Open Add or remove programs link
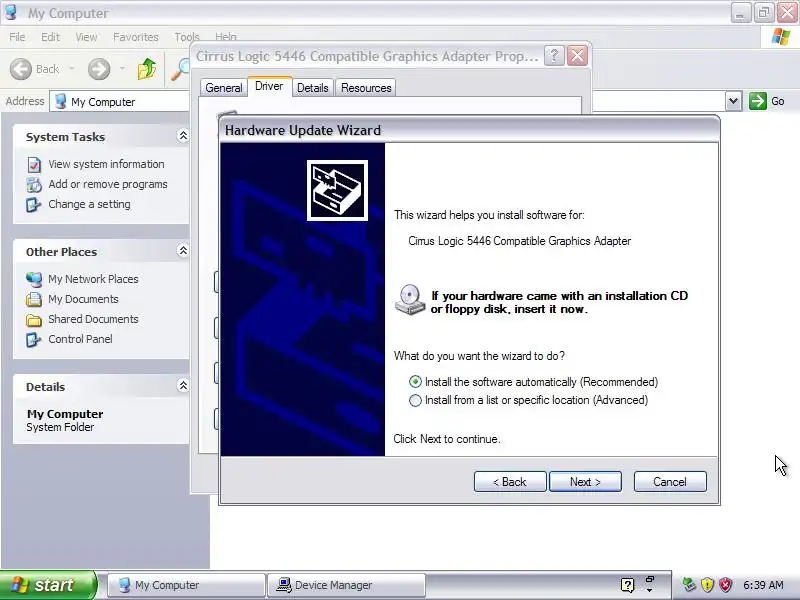The width and height of the screenshot is (800, 600). 108,184
